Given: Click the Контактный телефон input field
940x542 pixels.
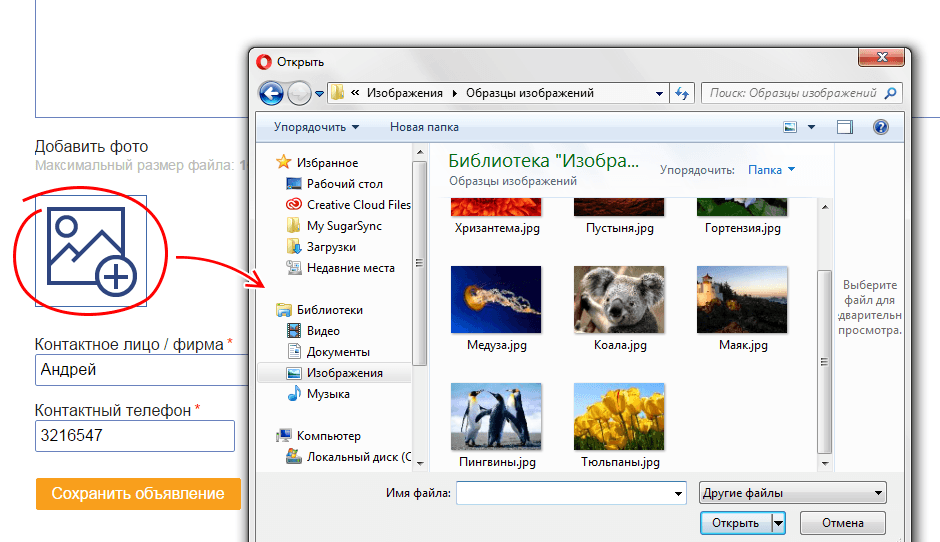Looking at the screenshot, I should 134,436.
